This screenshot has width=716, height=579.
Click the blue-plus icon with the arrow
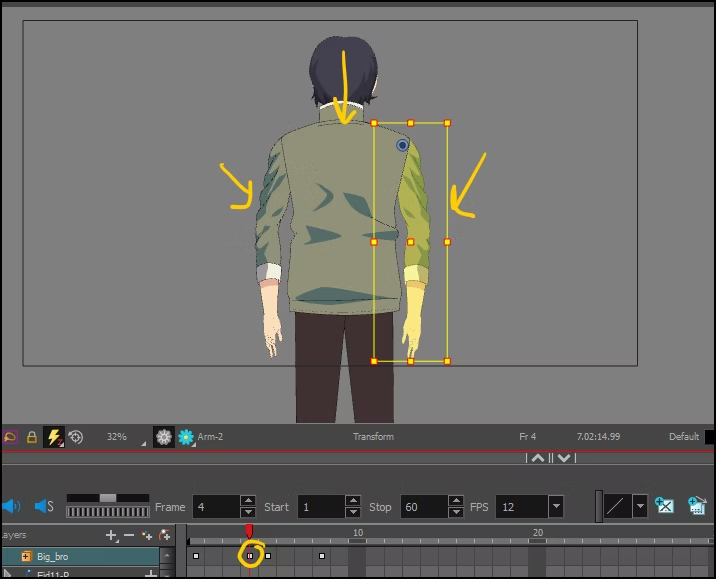697,505
